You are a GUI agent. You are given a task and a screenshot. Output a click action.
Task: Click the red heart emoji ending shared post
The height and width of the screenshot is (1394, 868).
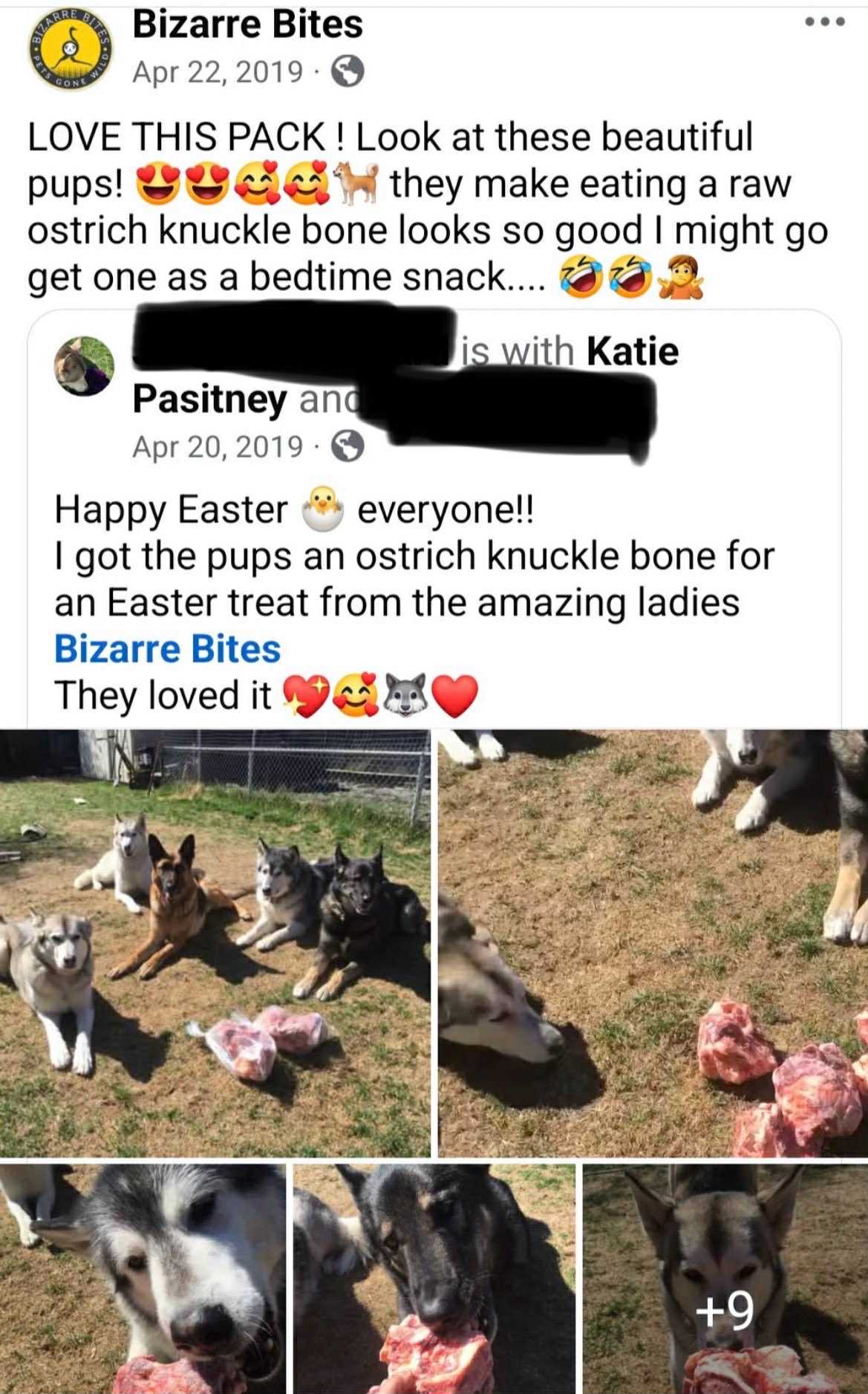455,696
